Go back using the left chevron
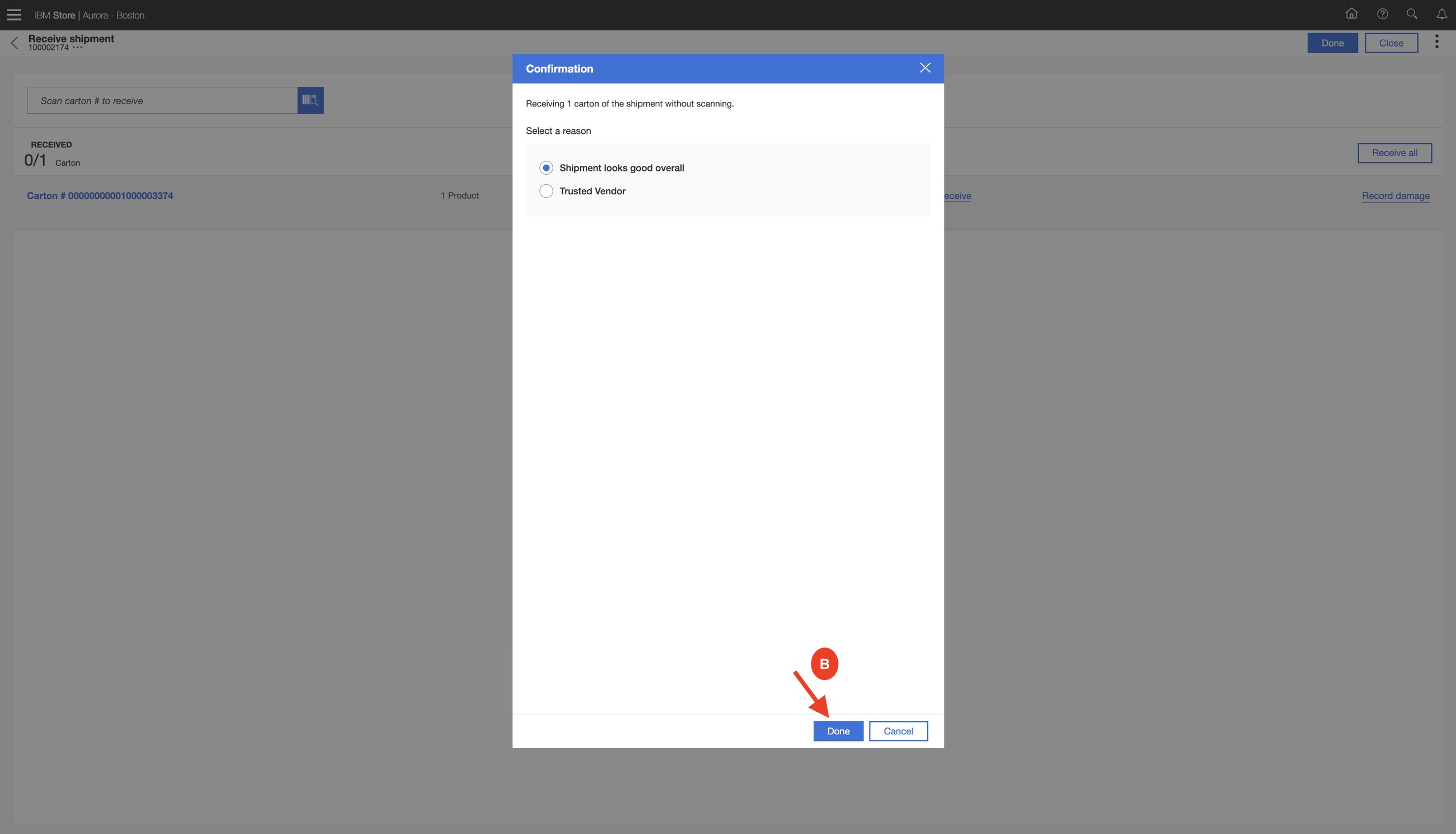1456x834 pixels. click(x=15, y=43)
